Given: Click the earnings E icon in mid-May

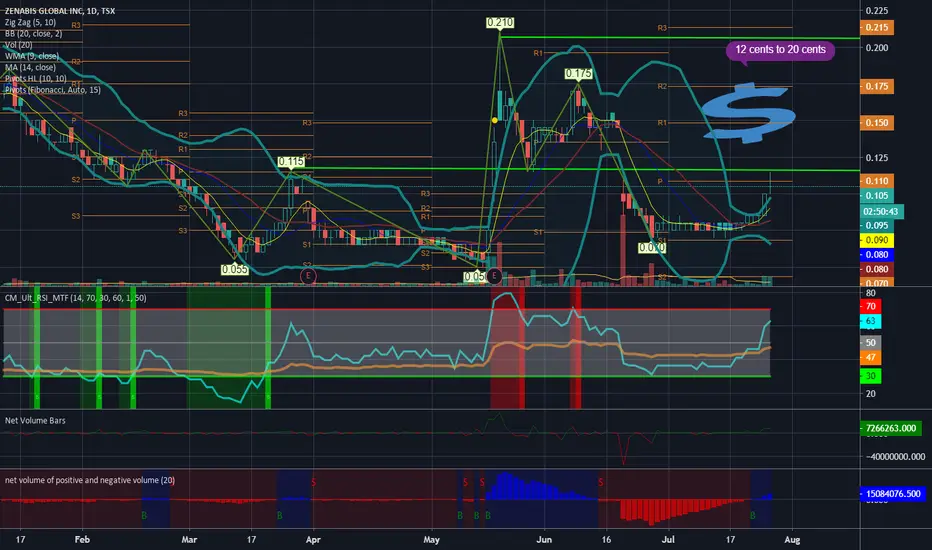Looking at the screenshot, I should coord(494,276).
